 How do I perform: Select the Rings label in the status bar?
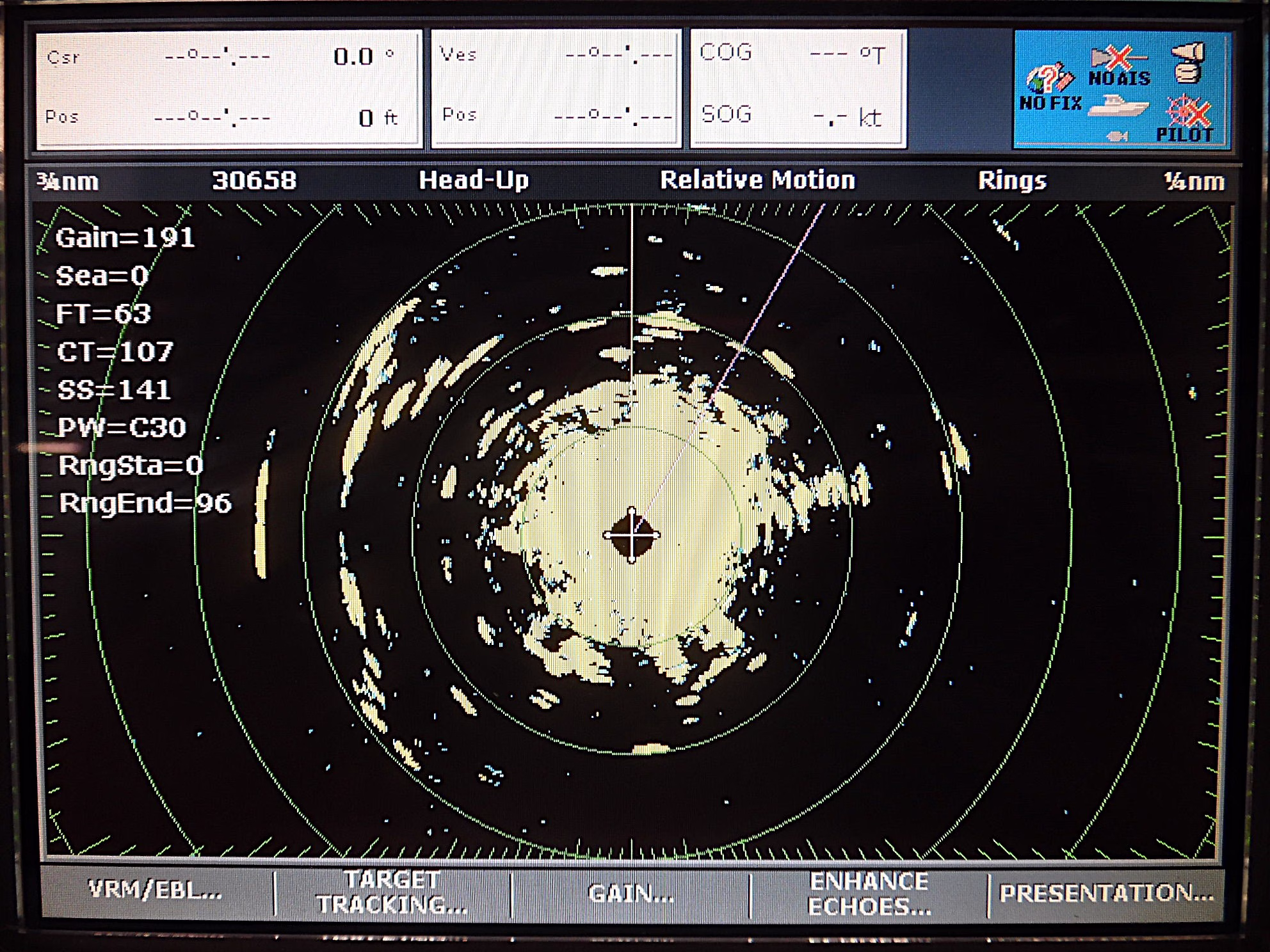(1012, 180)
